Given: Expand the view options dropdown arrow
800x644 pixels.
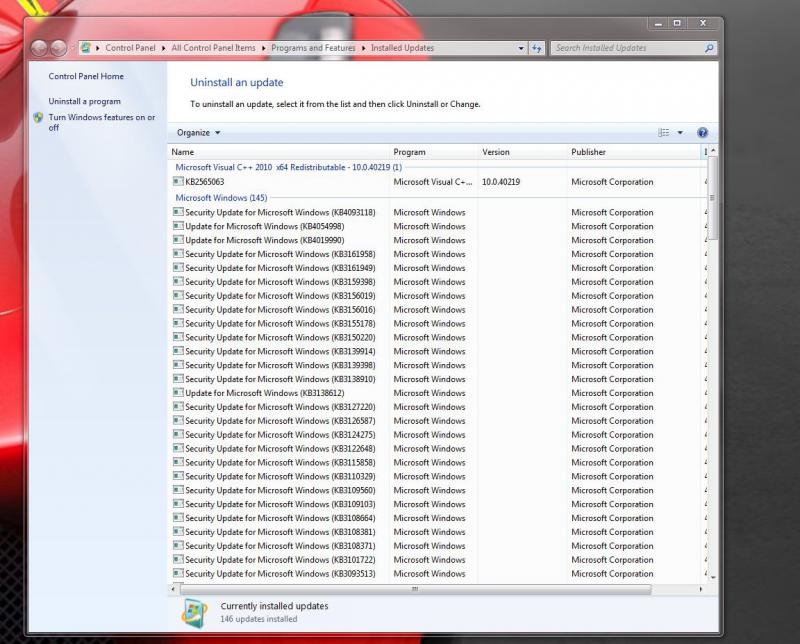Looking at the screenshot, I should click(x=680, y=133).
